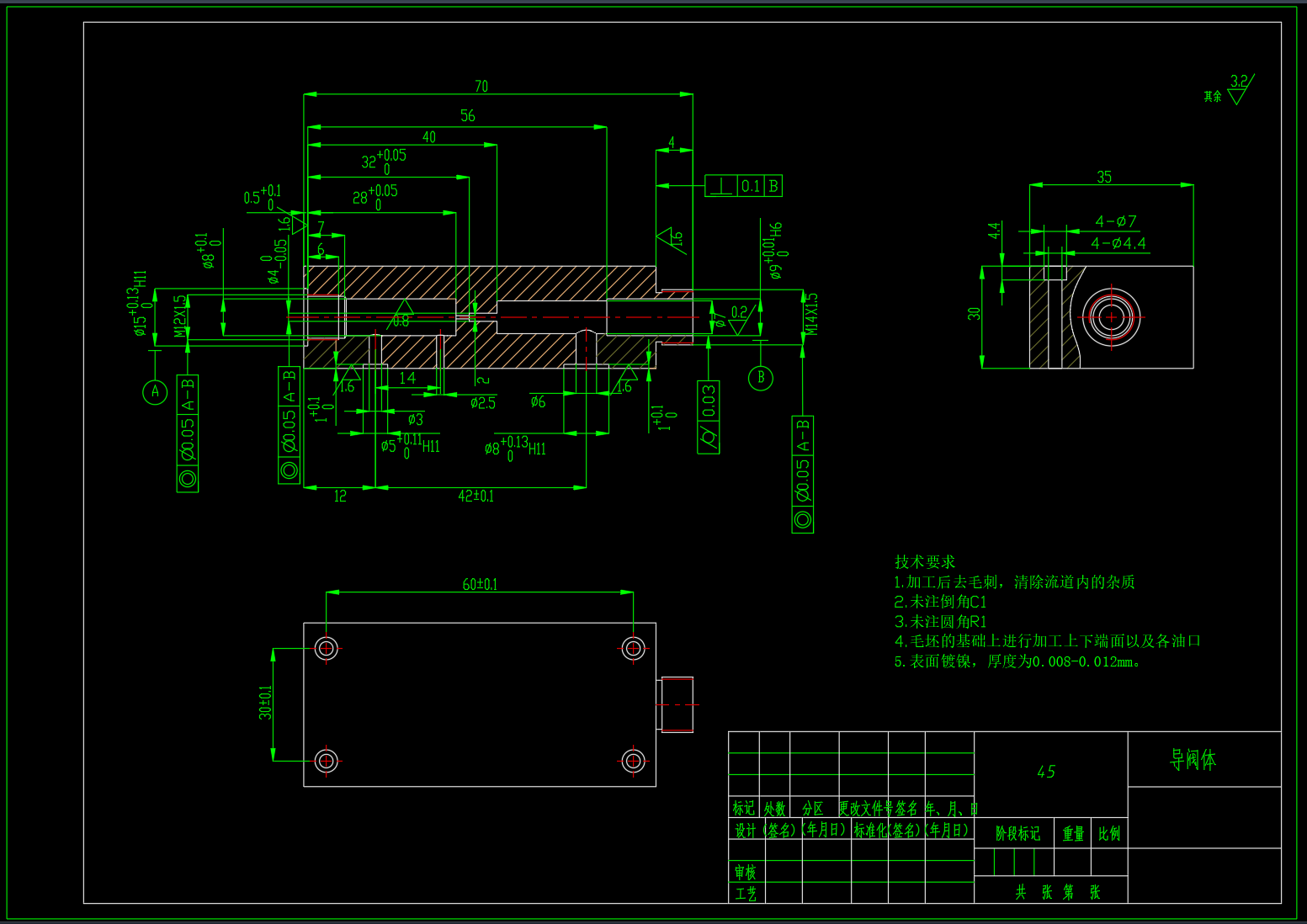1307x924 pixels.
Task: Select the ø8 +0.13 H11 dimension text
Action: [515, 447]
